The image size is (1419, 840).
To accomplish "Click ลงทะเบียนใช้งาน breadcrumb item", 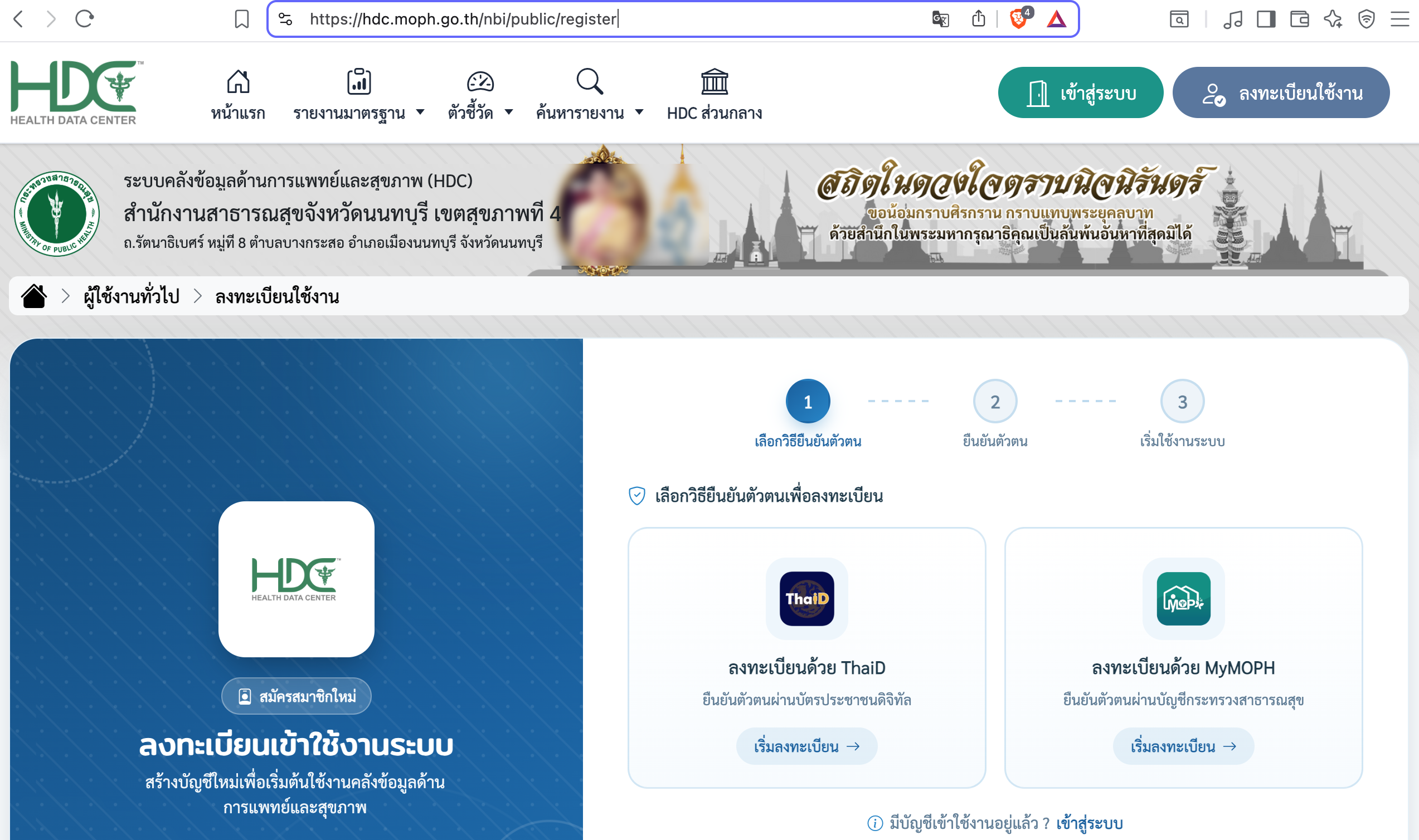I will [x=278, y=296].
